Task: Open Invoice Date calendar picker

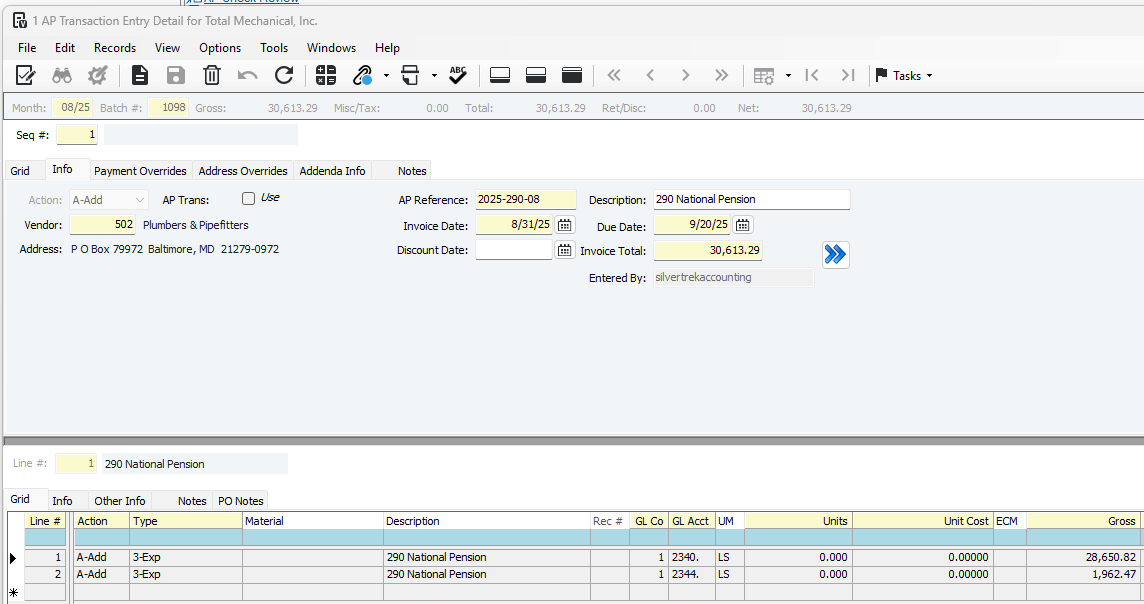Action: pos(565,225)
